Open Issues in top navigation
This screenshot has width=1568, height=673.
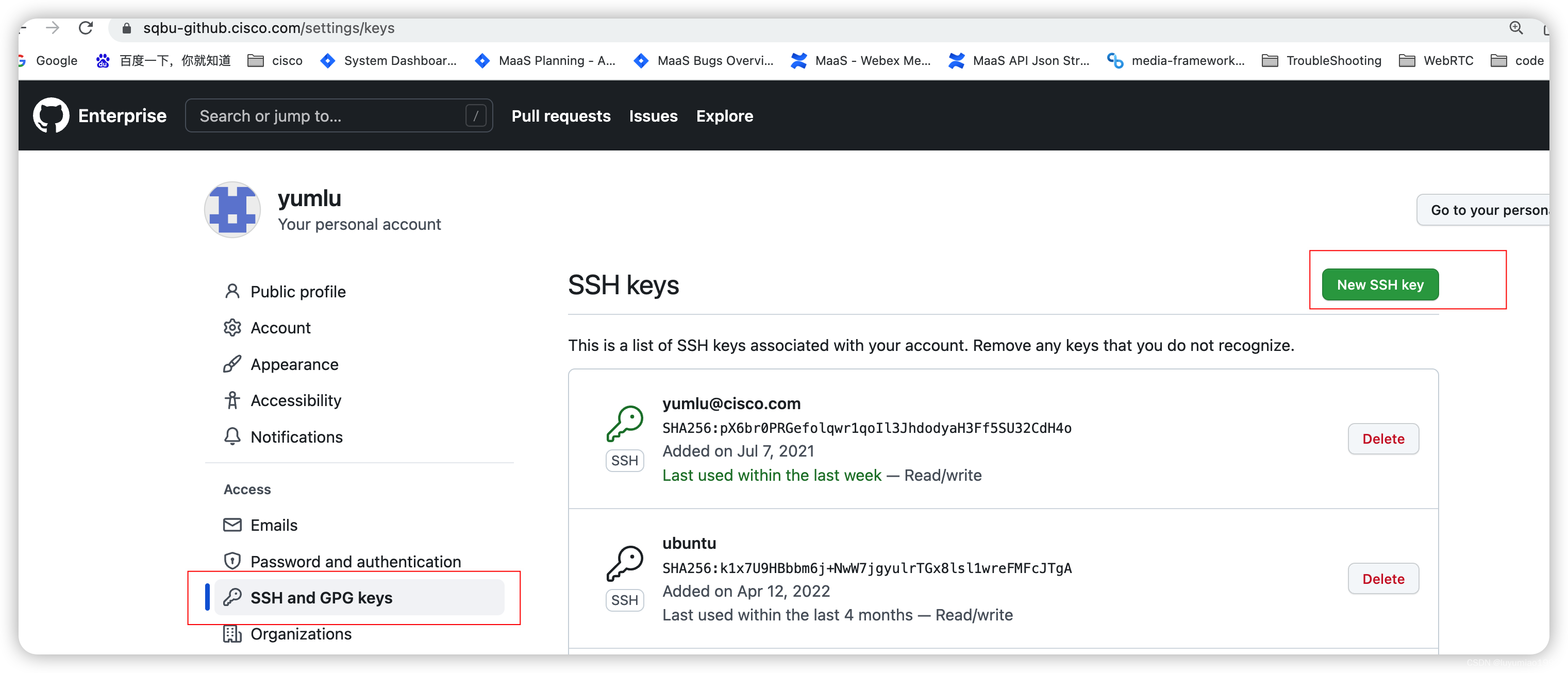[653, 115]
